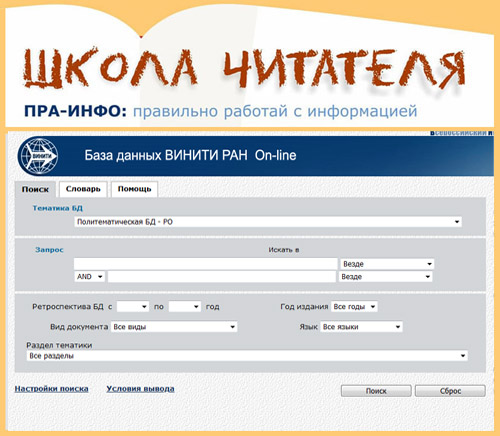The width and height of the screenshot is (500, 436).
Task: Expand the Тематика БД dropdown
Action: (x=268, y=222)
